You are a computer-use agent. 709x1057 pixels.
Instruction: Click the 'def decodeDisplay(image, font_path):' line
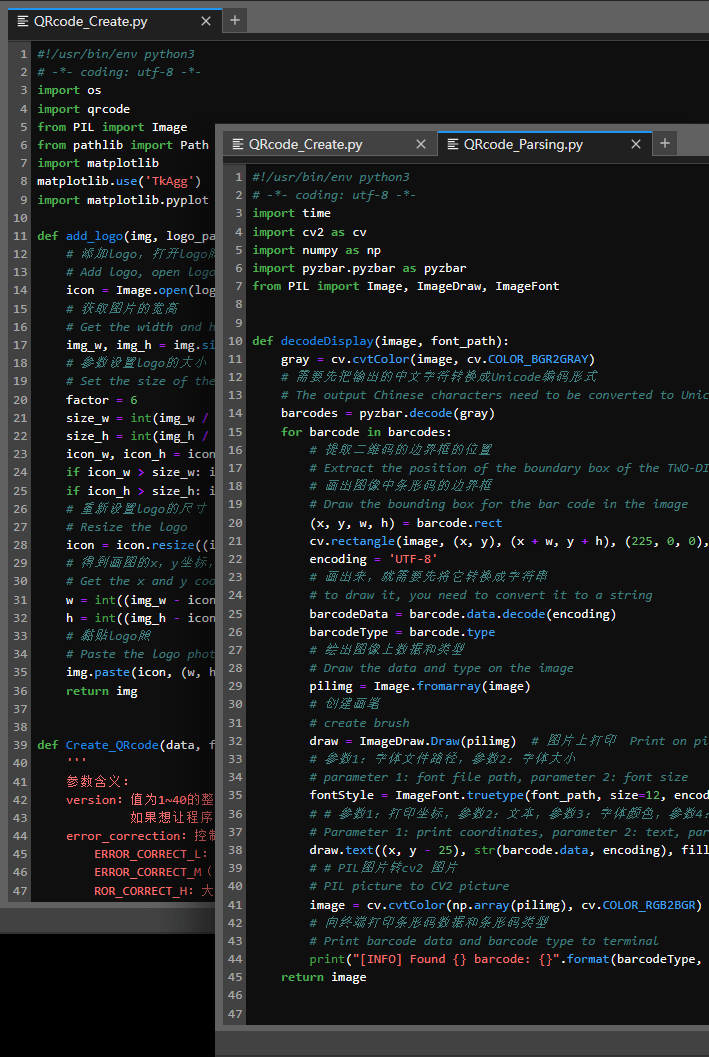tap(381, 341)
